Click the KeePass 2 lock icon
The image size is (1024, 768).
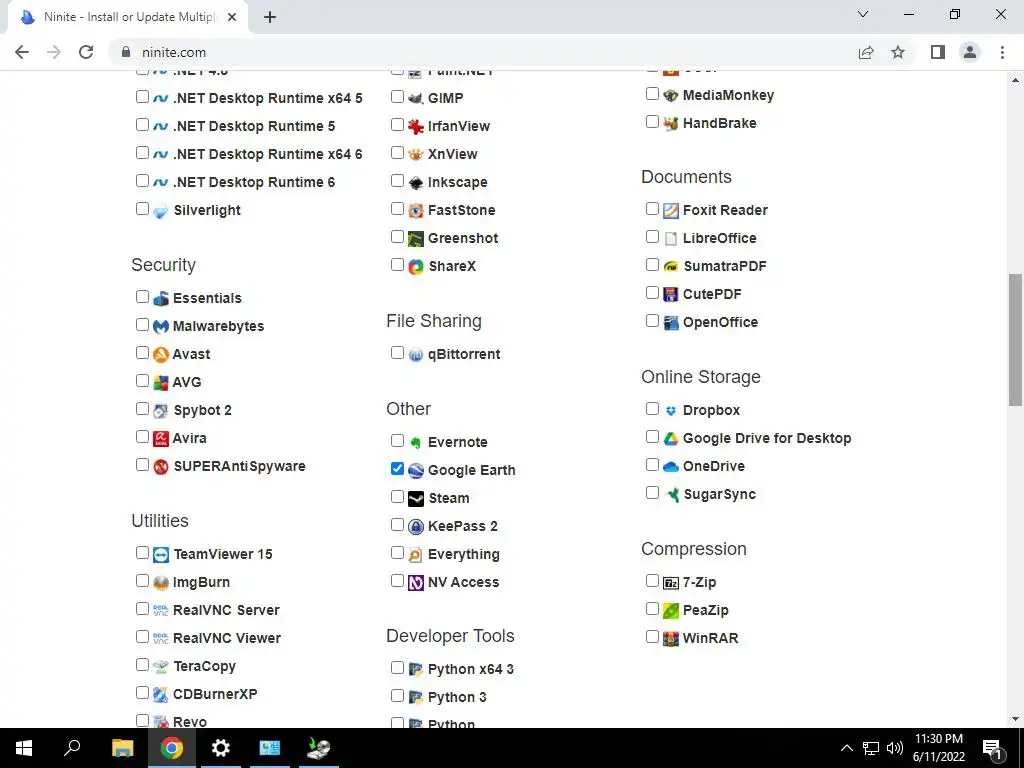415,526
